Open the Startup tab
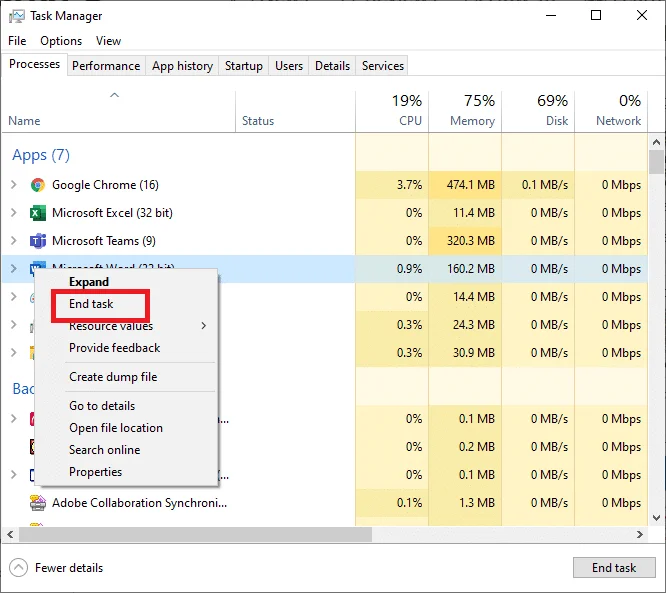This screenshot has height=593, width=666. pos(243,66)
